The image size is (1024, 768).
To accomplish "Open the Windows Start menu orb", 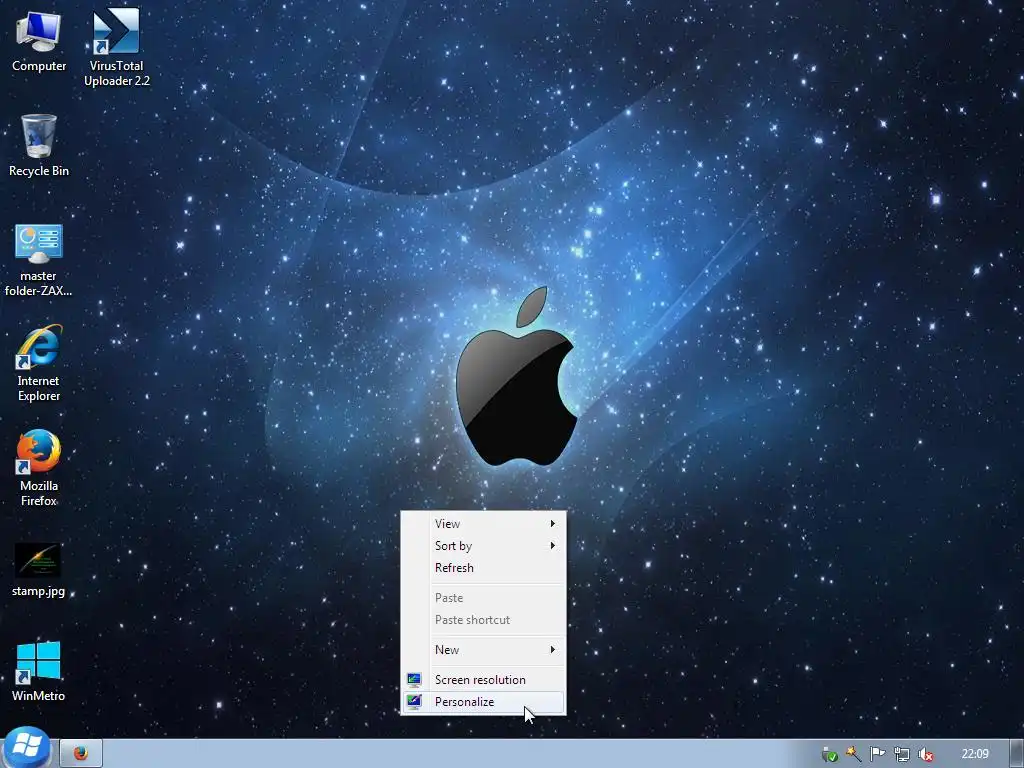I will pyautogui.click(x=26, y=747).
